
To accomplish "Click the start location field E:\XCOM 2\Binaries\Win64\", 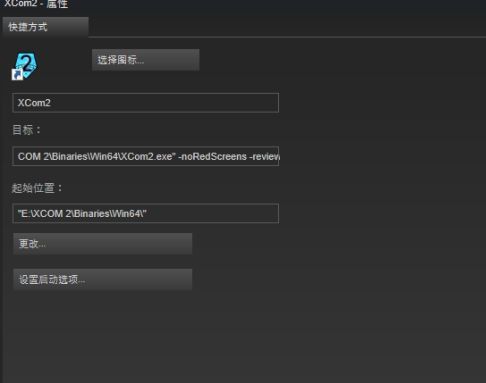I will (146, 213).
